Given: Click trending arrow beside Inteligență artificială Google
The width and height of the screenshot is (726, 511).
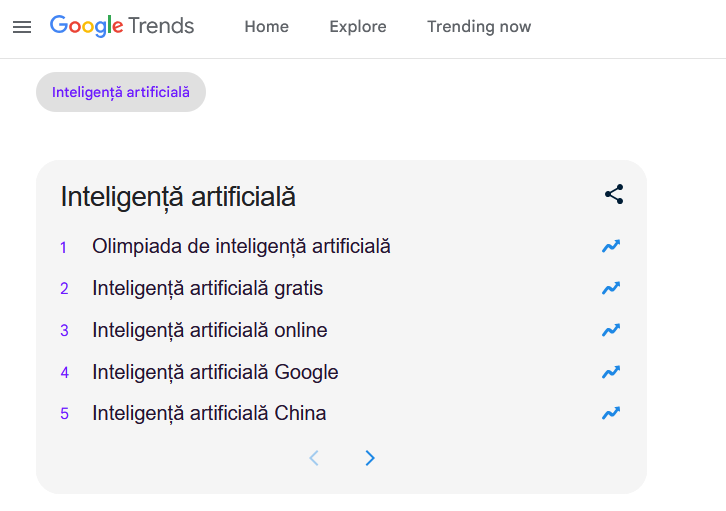Looking at the screenshot, I should click(611, 372).
